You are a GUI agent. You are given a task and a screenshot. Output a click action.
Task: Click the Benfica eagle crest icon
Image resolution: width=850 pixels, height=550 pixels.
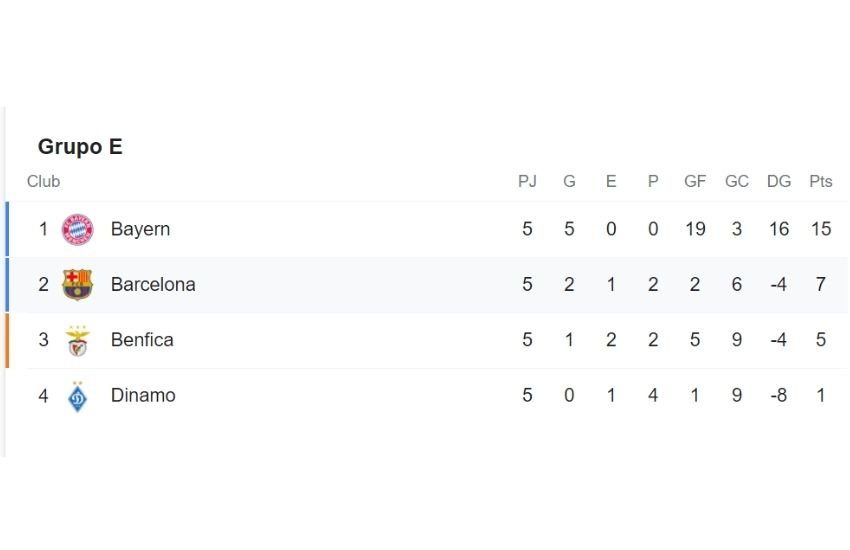pyautogui.click(x=78, y=341)
